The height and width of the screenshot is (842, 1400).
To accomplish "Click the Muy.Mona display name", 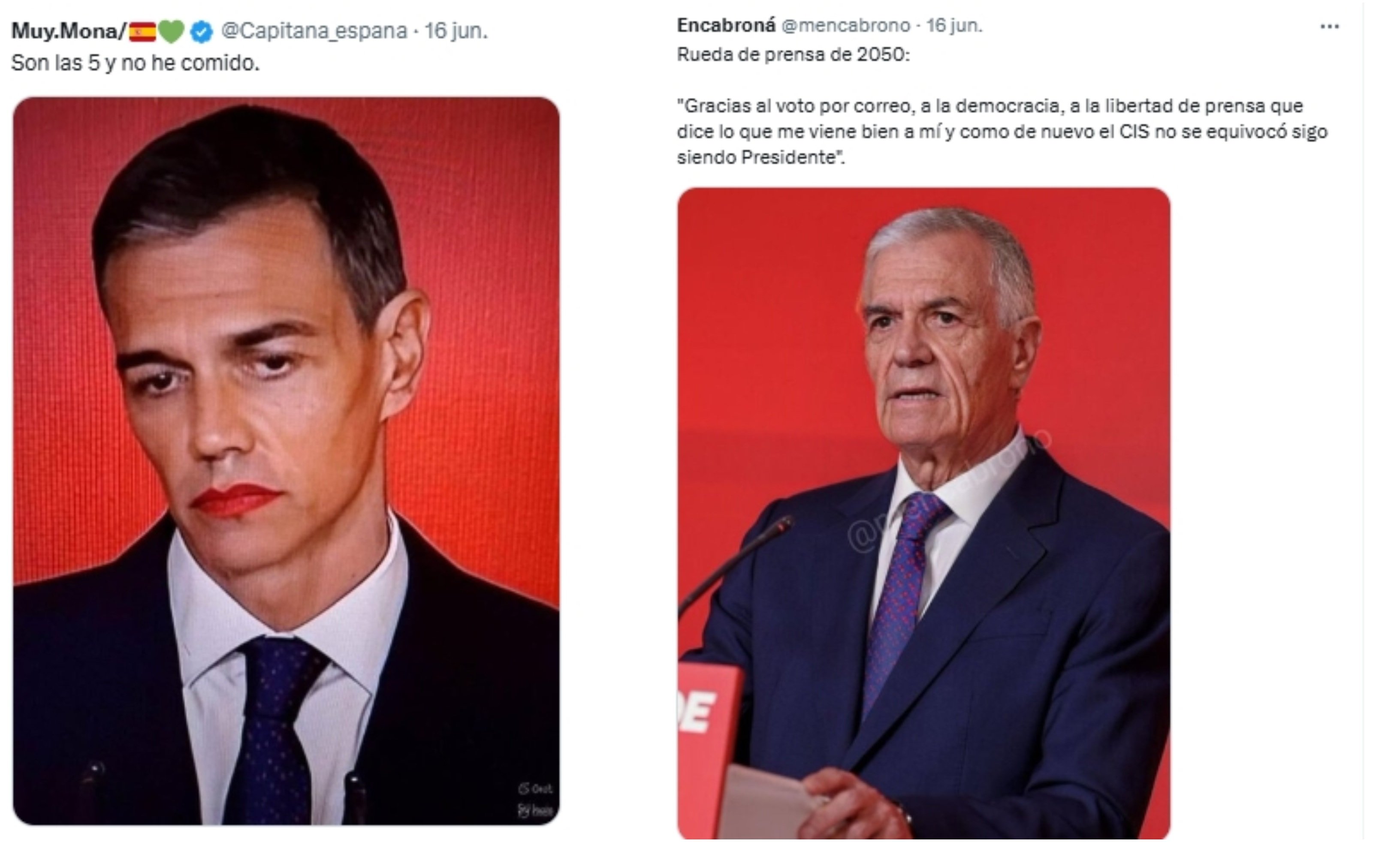I will (68, 31).
